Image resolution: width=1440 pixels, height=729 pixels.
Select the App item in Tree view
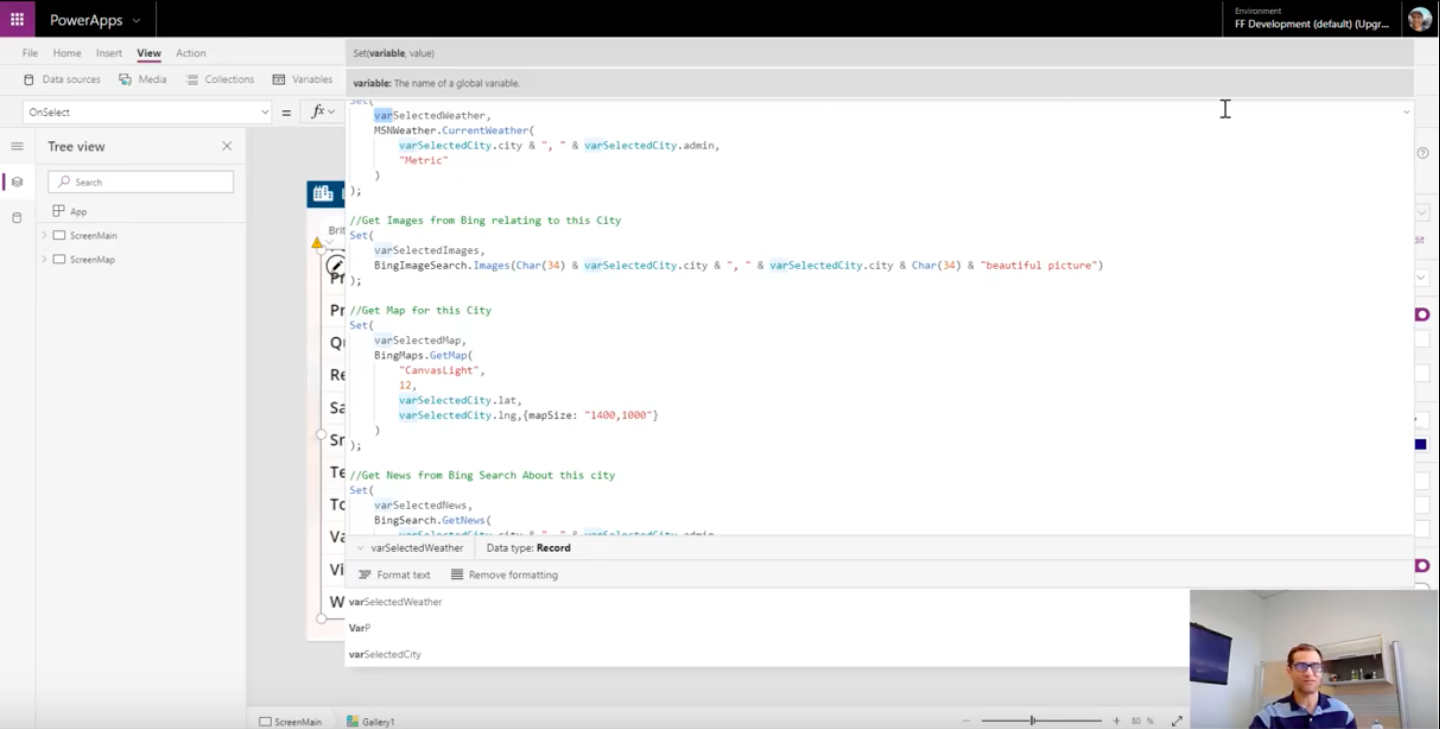click(70, 211)
